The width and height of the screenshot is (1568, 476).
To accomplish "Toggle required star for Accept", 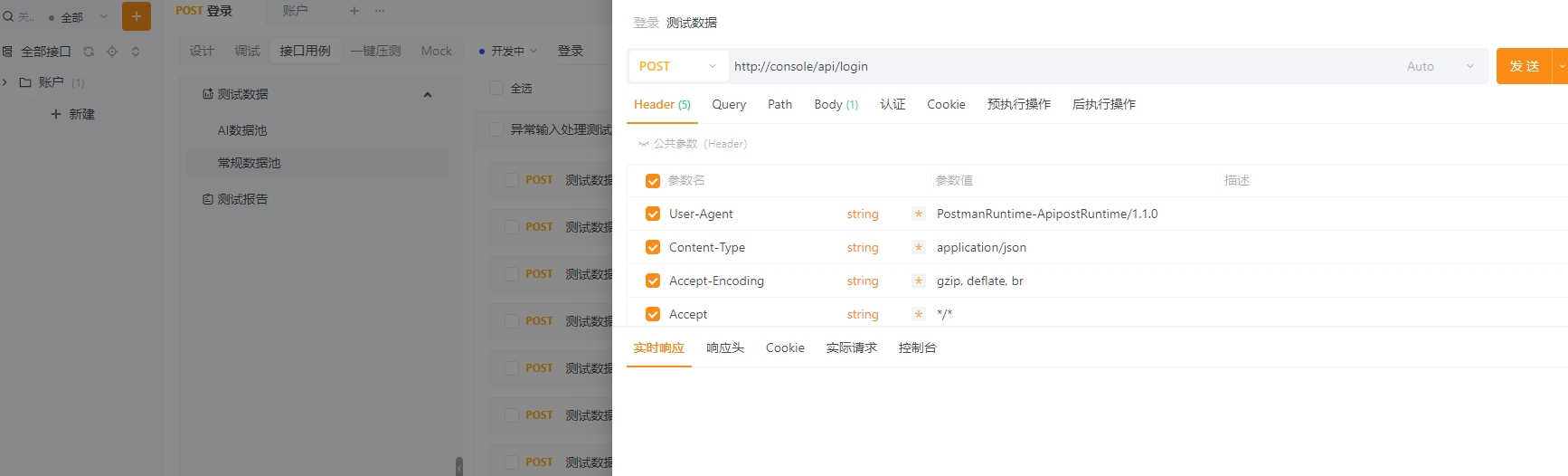I will pos(919,314).
